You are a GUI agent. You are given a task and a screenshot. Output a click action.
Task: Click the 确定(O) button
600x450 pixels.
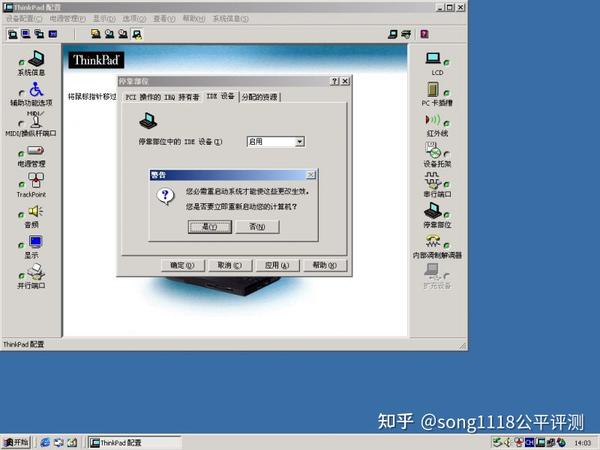[x=183, y=265]
